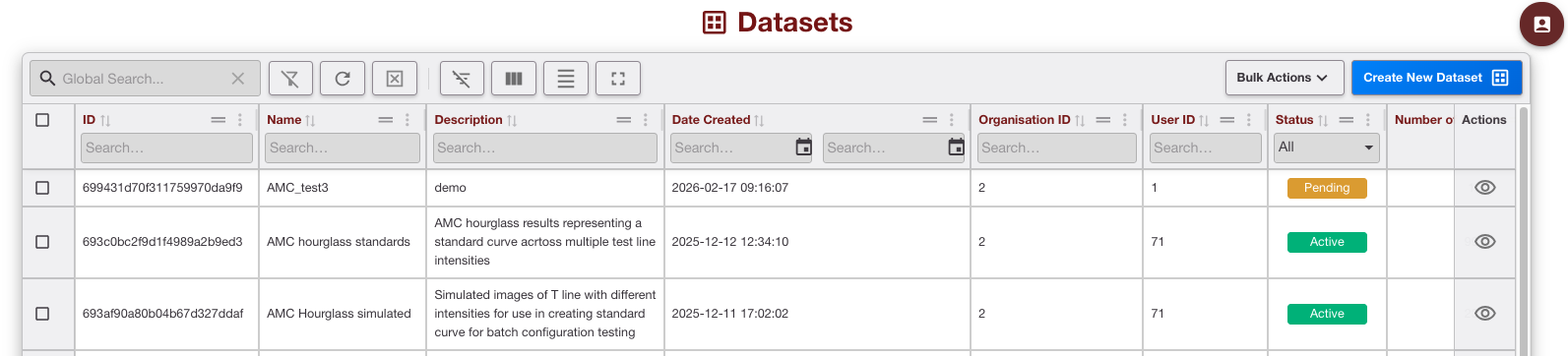Open the second date filter calendar picker
1568x356 pixels.
957,148
